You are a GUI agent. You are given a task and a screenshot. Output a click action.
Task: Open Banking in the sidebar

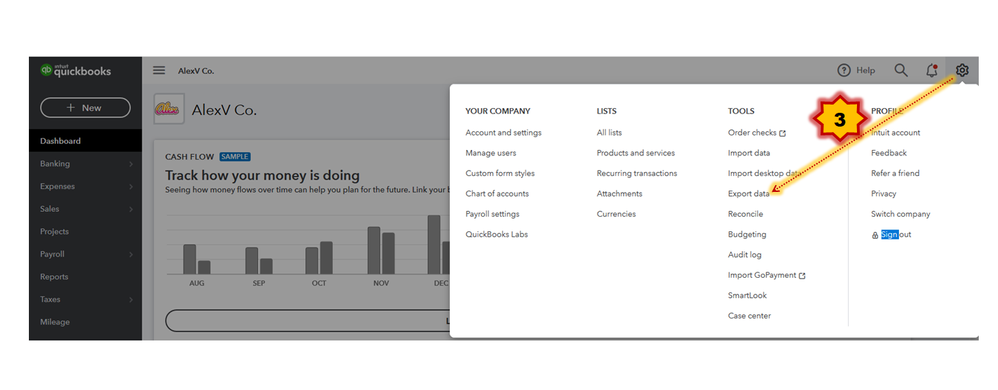[55, 164]
